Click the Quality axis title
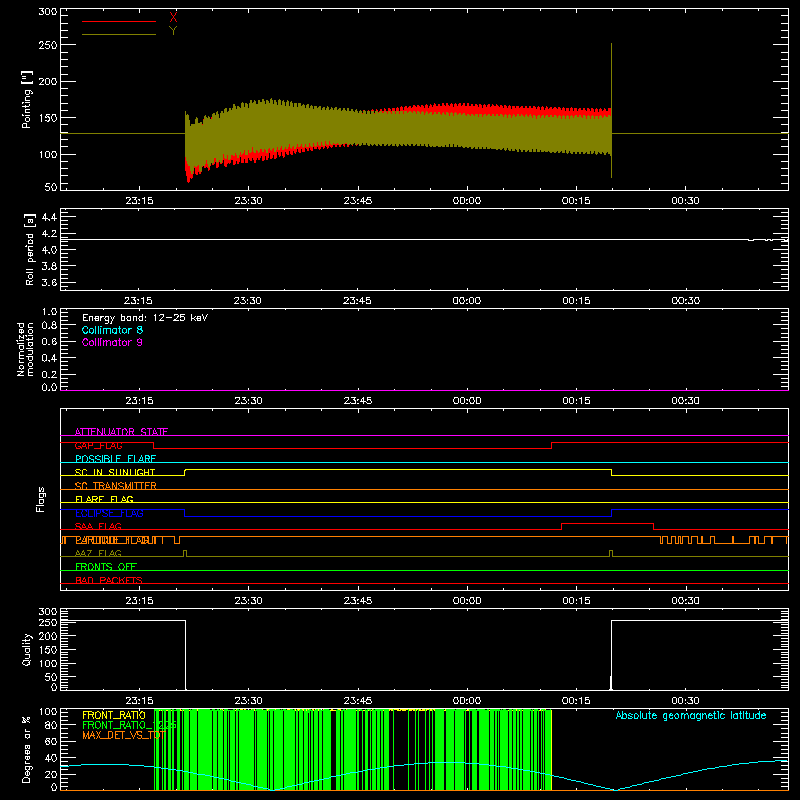 (27, 649)
